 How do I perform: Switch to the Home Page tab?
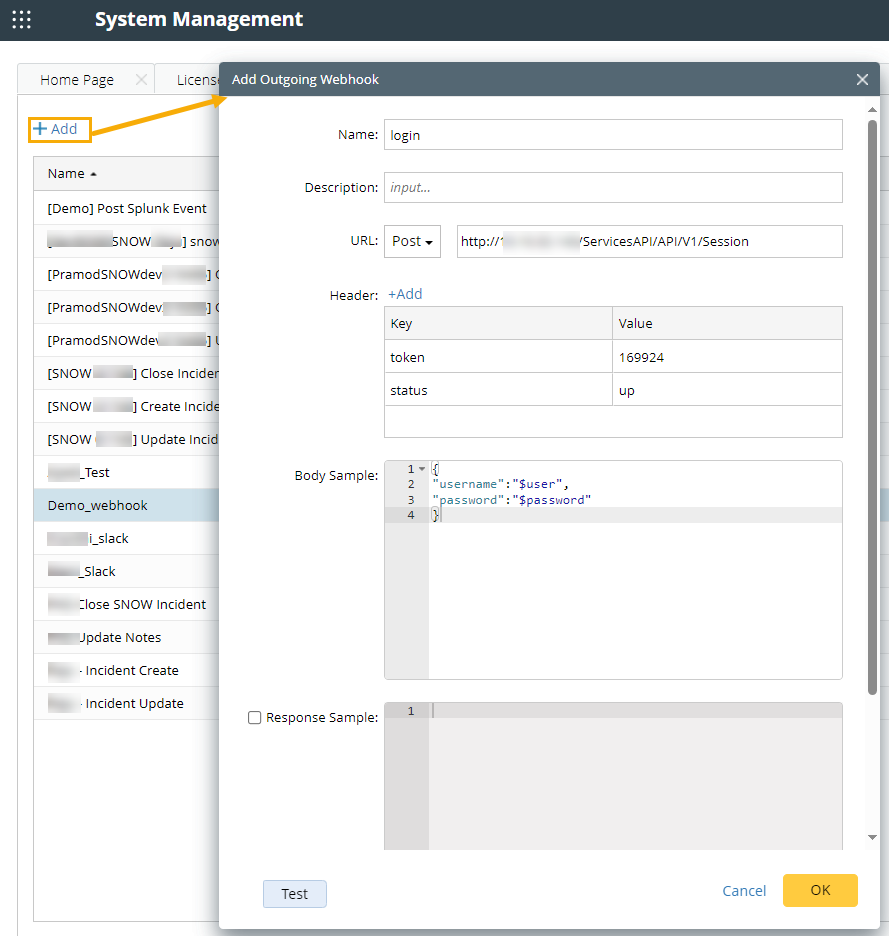tap(77, 80)
